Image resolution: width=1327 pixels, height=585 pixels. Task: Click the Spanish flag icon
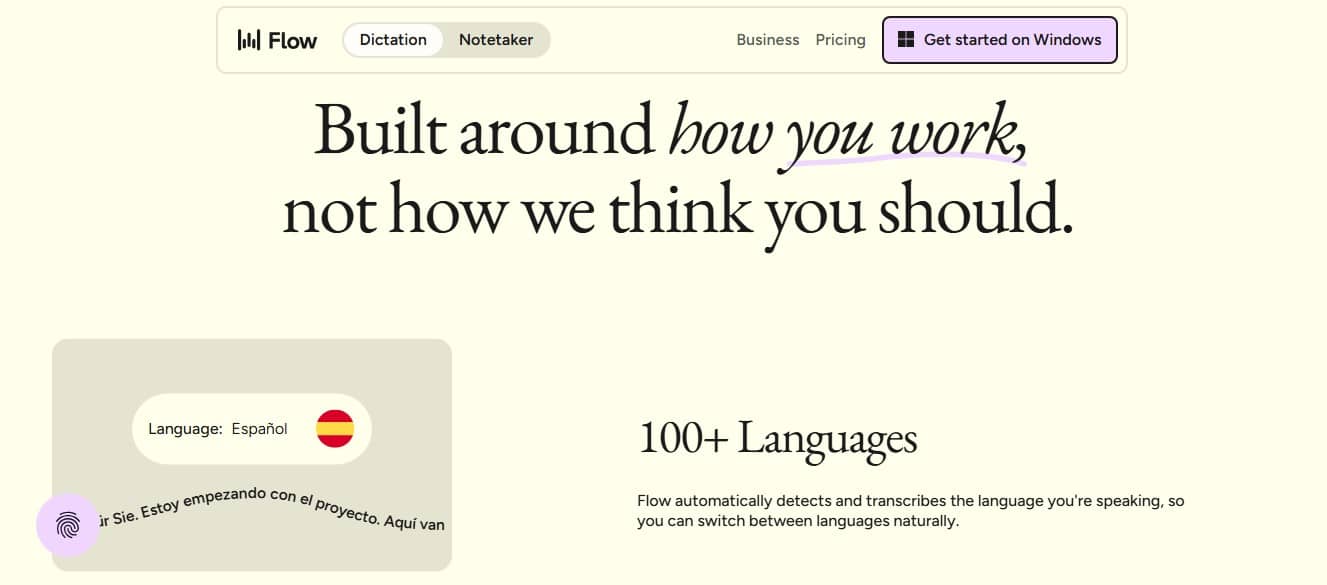335,429
